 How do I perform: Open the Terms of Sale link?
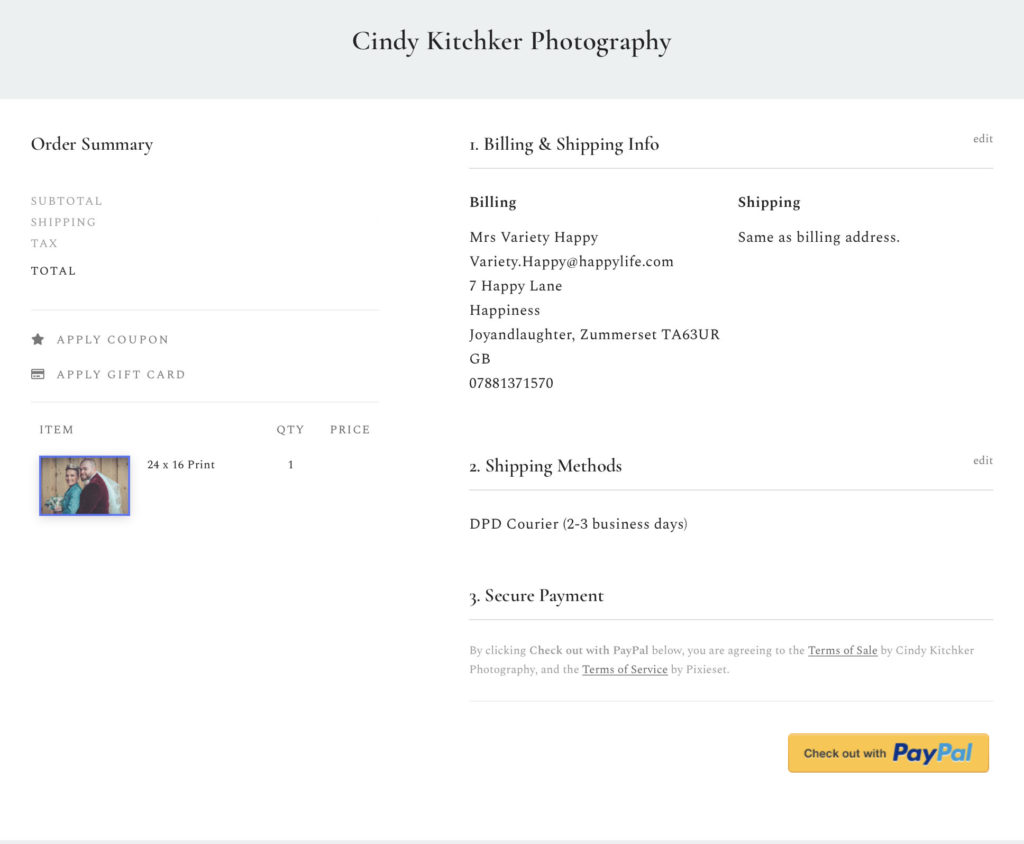(x=842, y=651)
